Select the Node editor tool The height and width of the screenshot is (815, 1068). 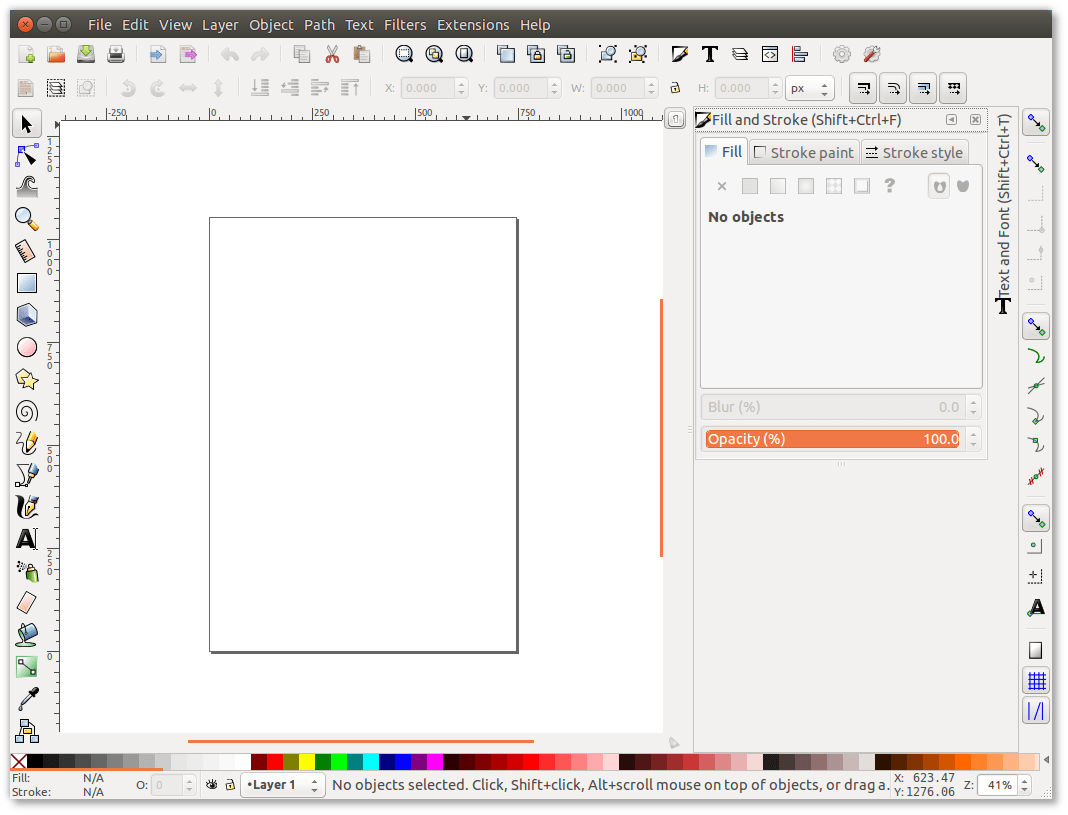pyautogui.click(x=26, y=155)
